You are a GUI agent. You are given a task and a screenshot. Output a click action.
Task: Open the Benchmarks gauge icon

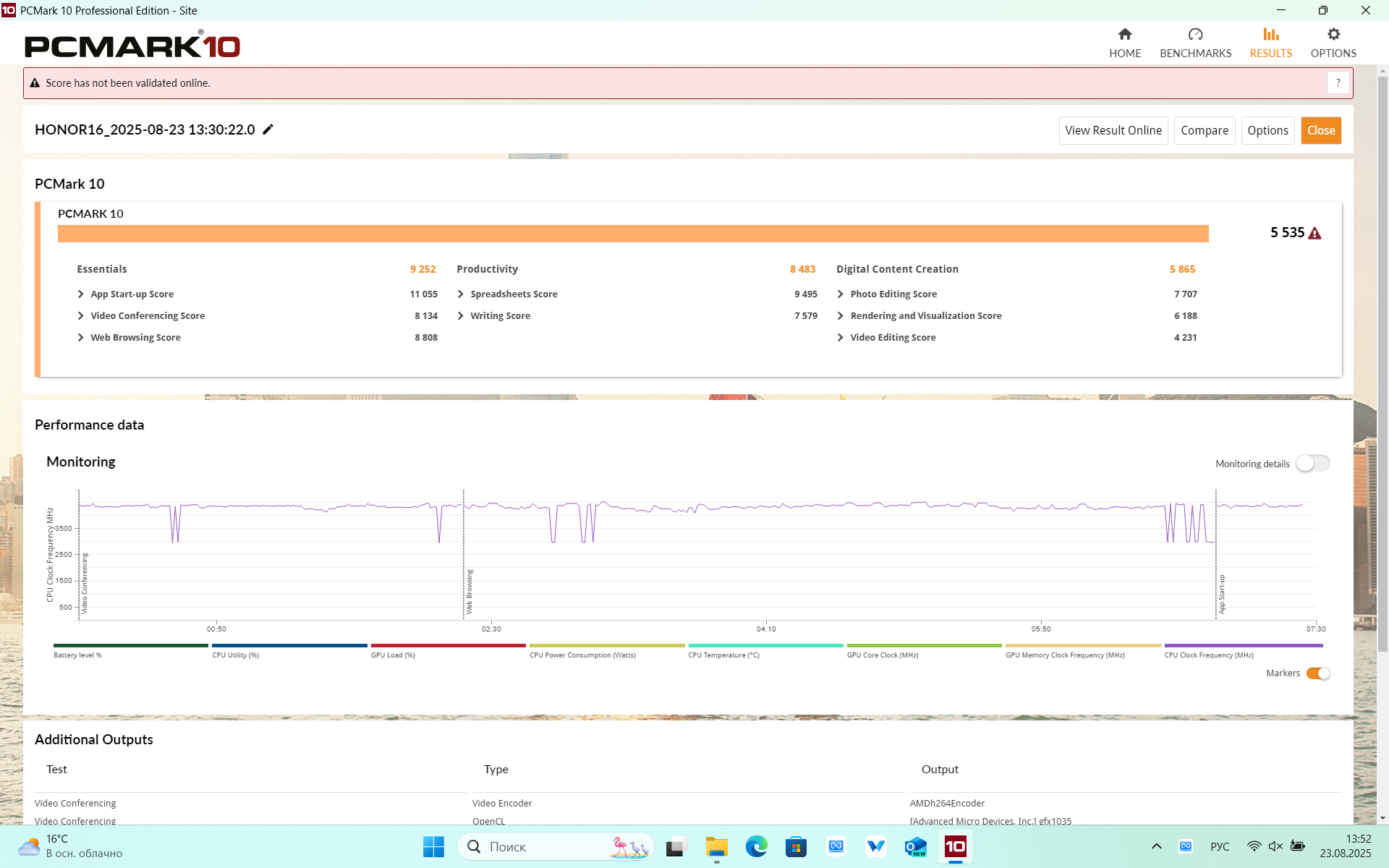(1195, 35)
